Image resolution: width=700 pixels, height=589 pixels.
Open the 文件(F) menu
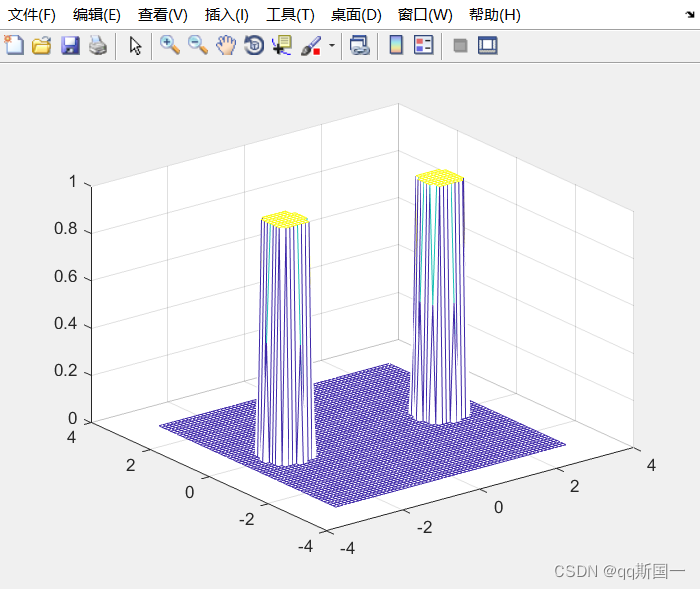[x=32, y=15]
